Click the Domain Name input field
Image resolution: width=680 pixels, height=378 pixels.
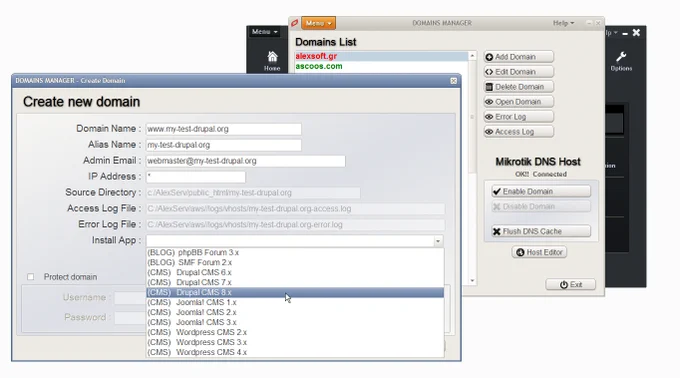(223, 129)
